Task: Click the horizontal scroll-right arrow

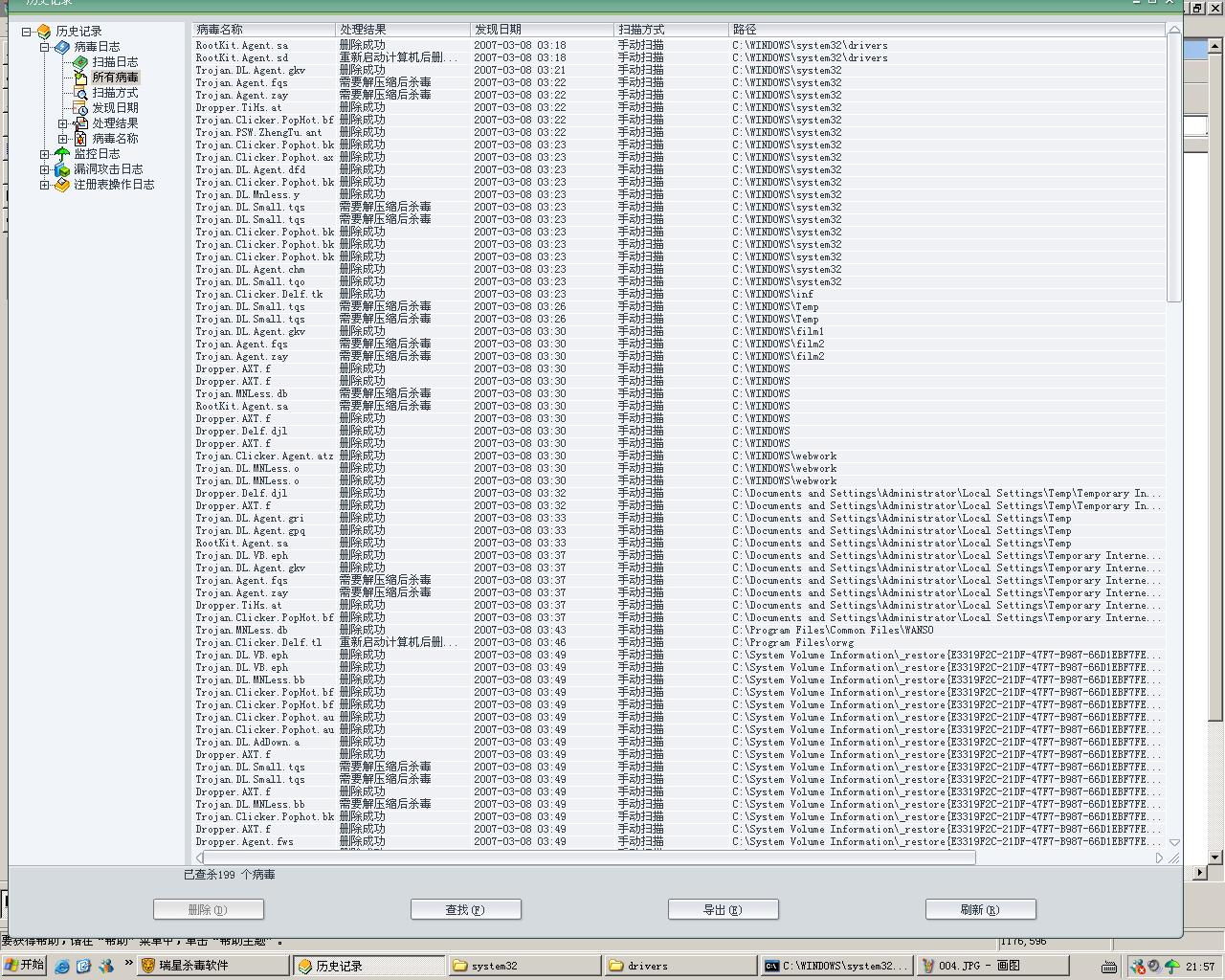Action: click(1159, 857)
